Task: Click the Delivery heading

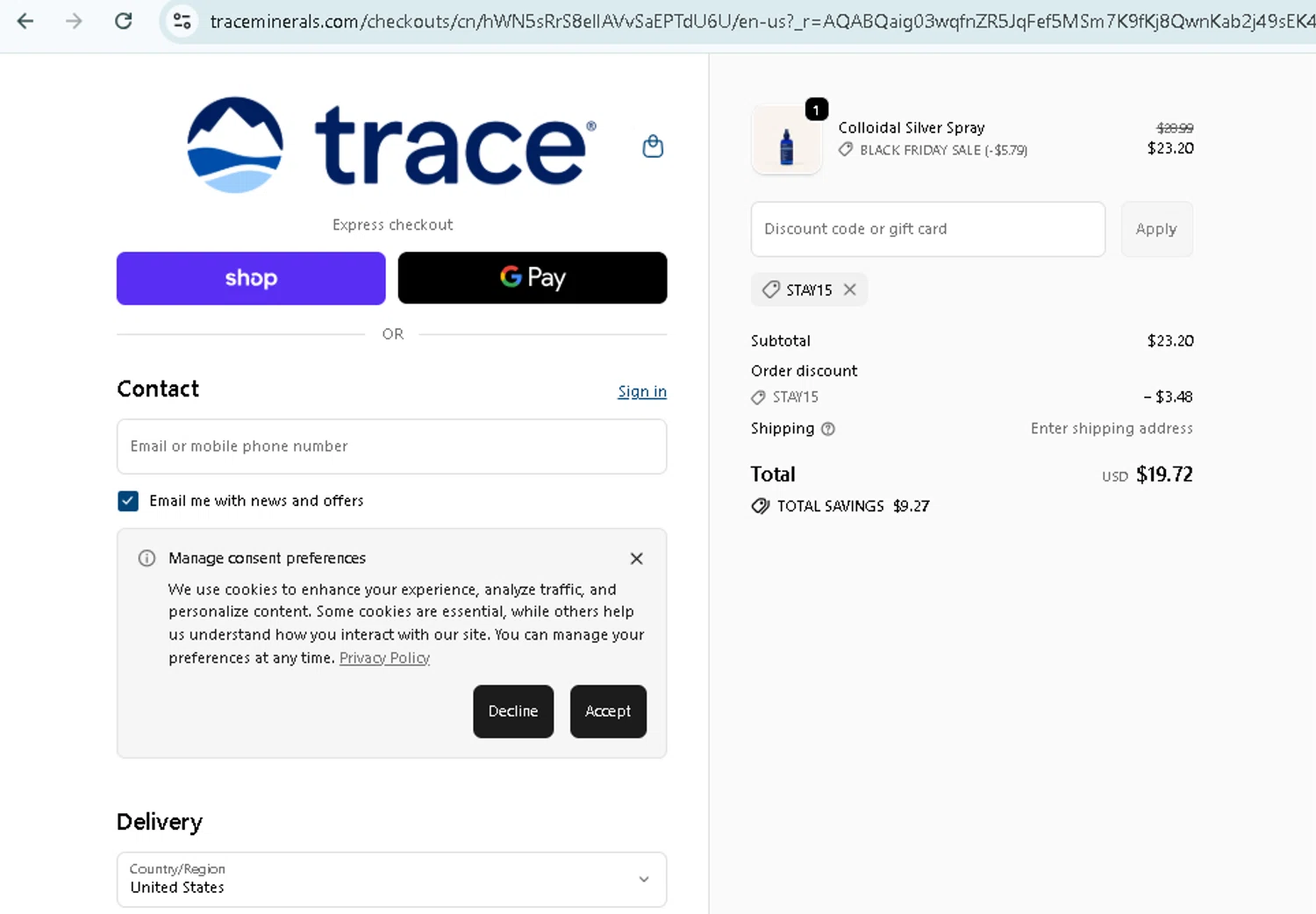Action: (x=160, y=822)
